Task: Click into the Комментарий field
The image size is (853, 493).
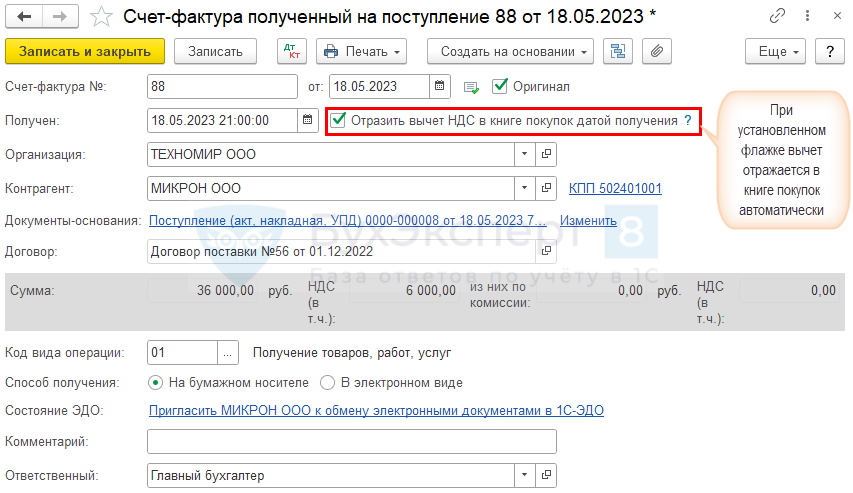Action: pos(351,442)
